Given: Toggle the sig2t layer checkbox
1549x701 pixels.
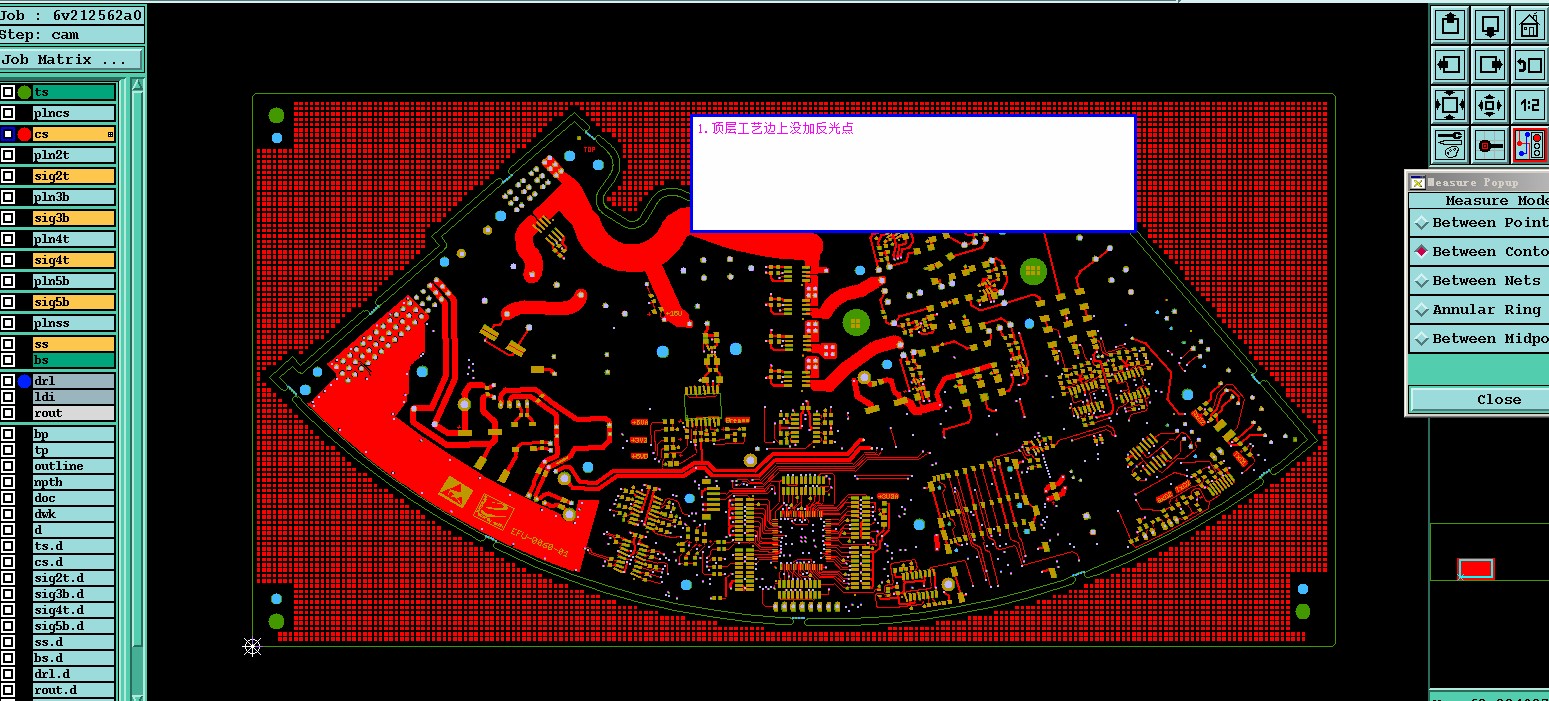Looking at the screenshot, I should click(8, 176).
